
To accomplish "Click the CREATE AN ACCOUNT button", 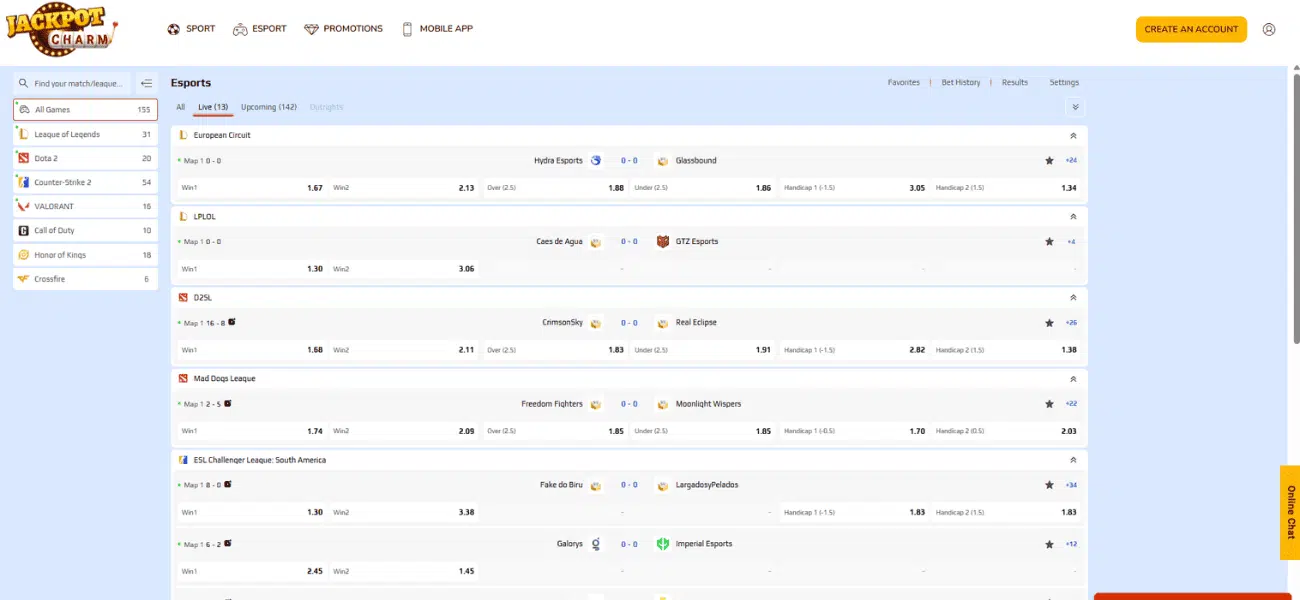I will click(1191, 29).
